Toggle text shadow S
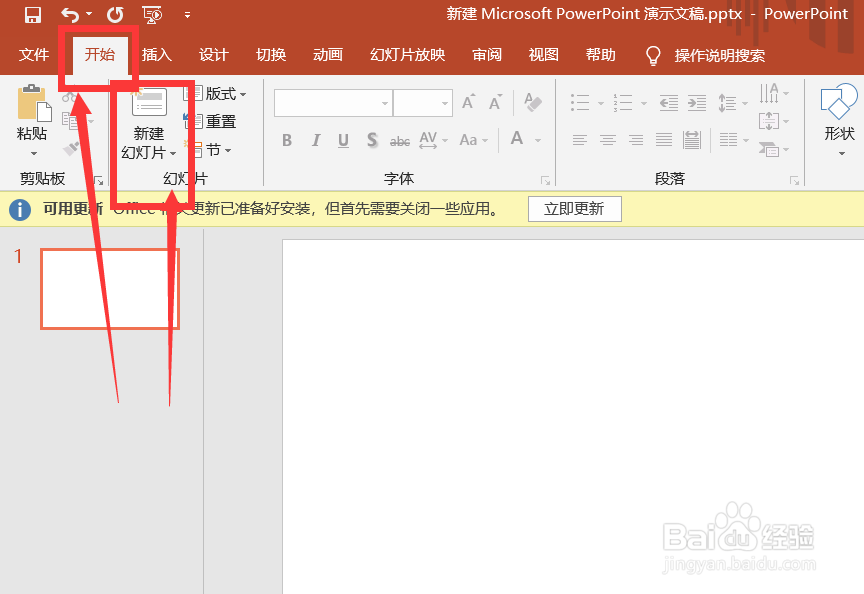This screenshot has width=864, height=594. (x=372, y=141)
